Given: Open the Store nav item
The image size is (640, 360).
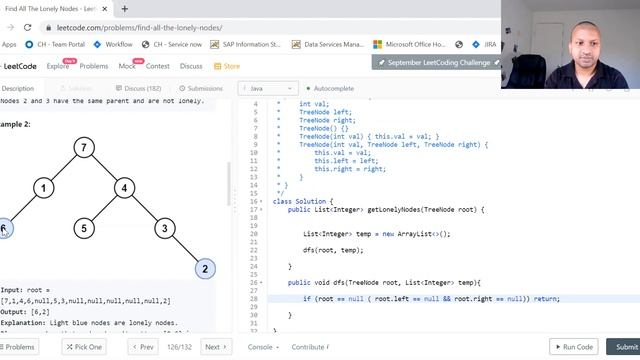Looking at the screenshot, I should coord(227,66).
